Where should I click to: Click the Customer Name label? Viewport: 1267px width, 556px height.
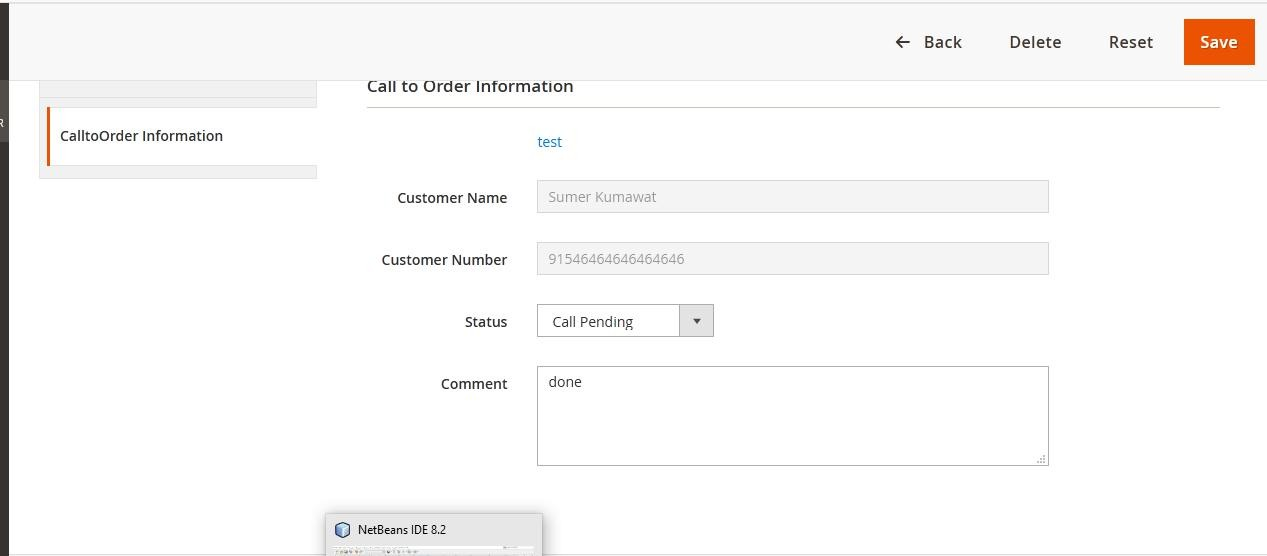(x=451, y=198)
